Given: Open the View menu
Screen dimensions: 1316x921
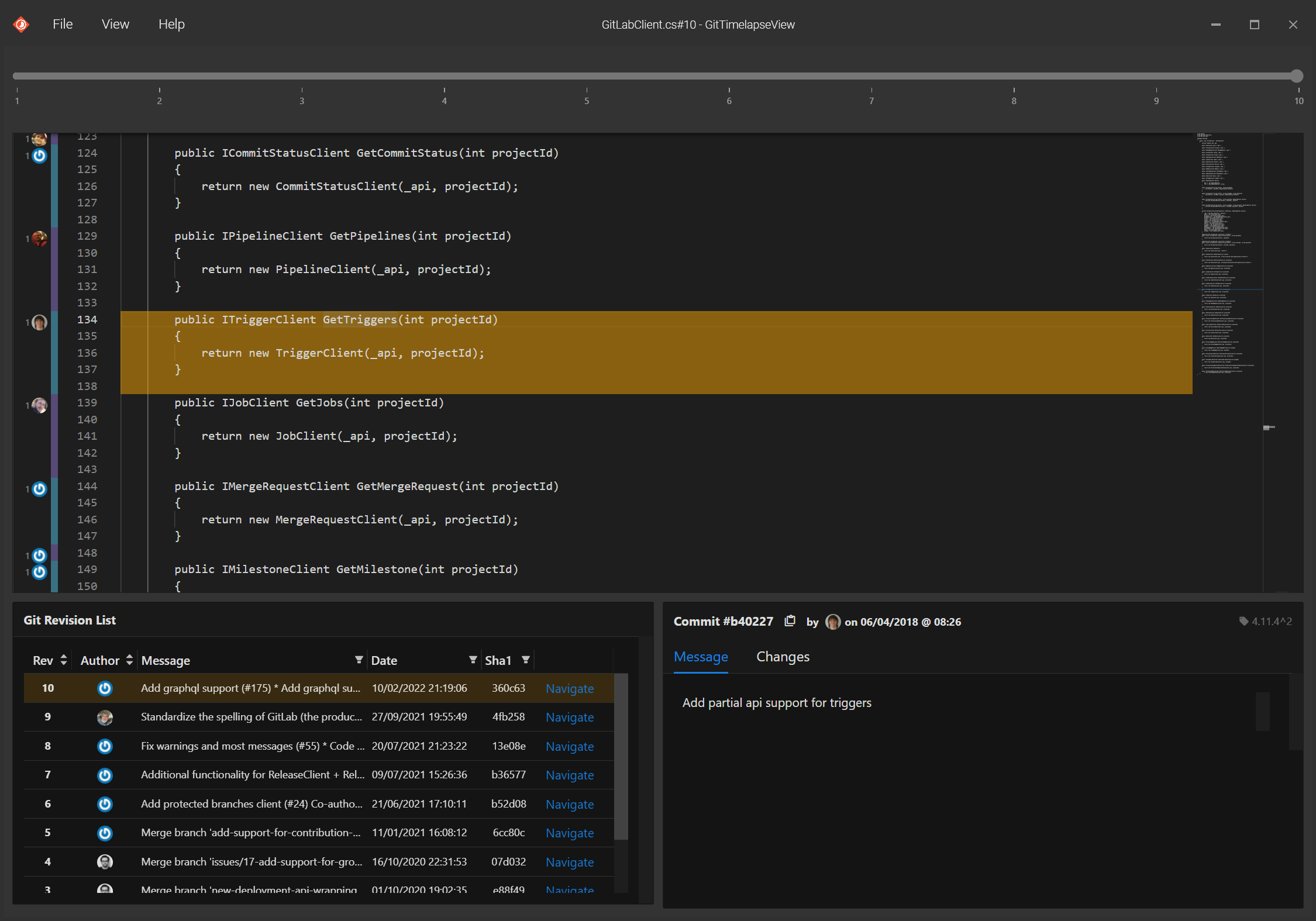Looking at the screenshot, I should (115, 25).
